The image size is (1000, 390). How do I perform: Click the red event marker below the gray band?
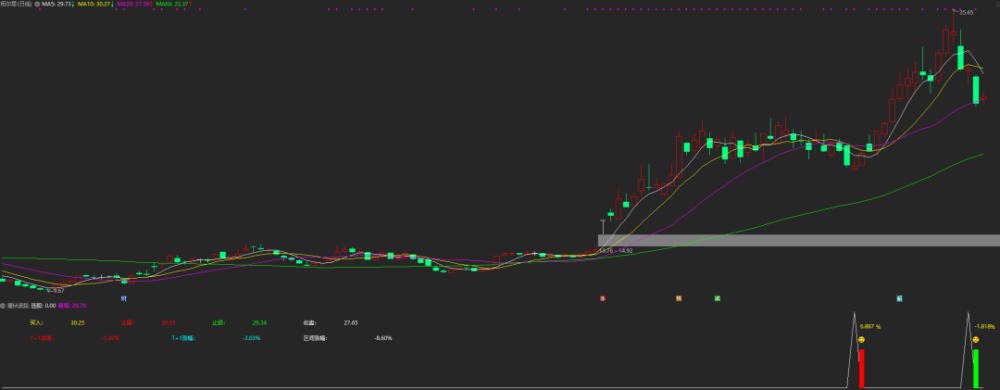point(602,298)
